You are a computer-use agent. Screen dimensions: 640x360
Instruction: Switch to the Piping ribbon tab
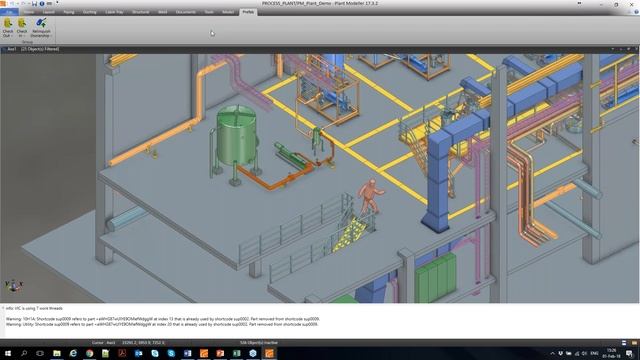click(69, 12)
